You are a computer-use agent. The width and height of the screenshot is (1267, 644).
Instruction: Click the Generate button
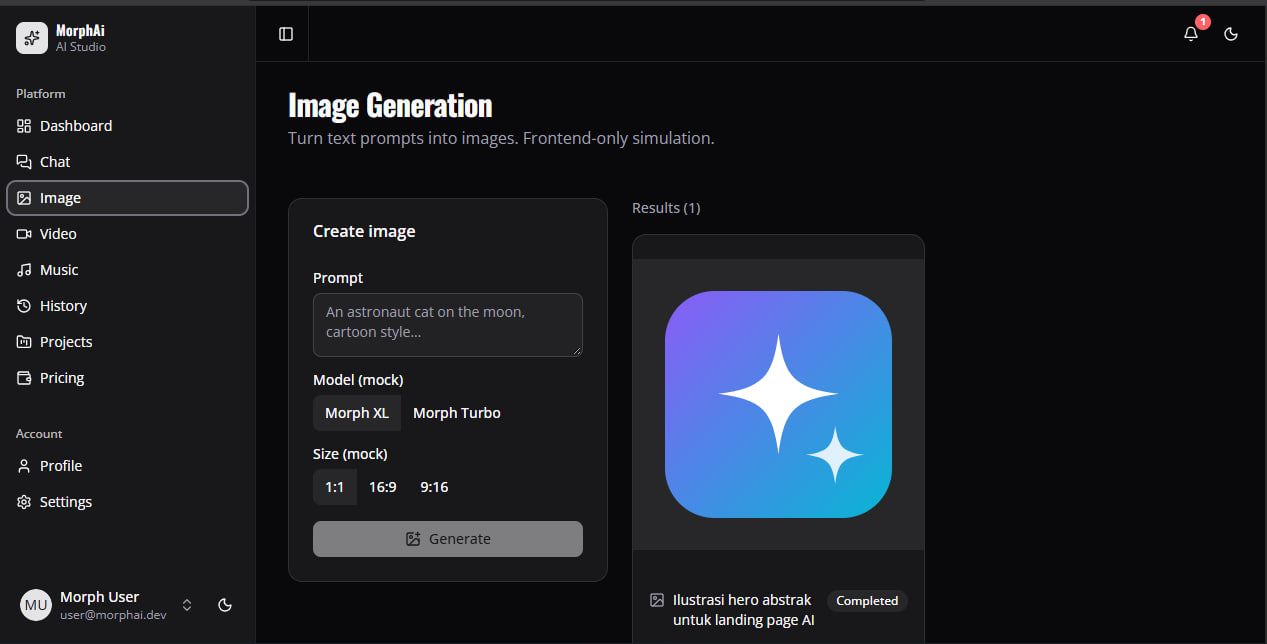click(x=448, y=539)
